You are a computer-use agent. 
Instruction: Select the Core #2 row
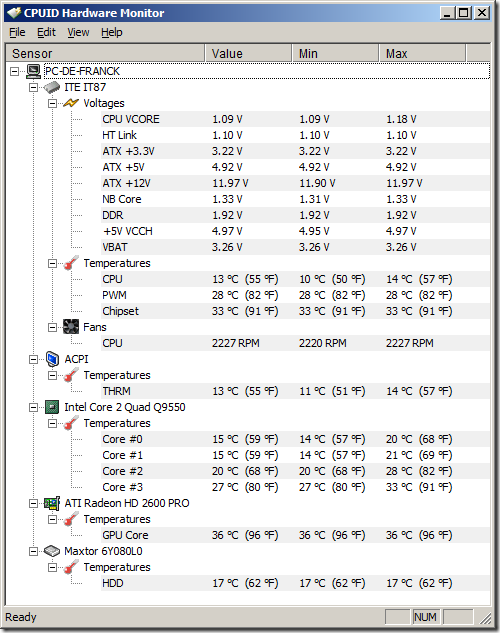[295, 471]
